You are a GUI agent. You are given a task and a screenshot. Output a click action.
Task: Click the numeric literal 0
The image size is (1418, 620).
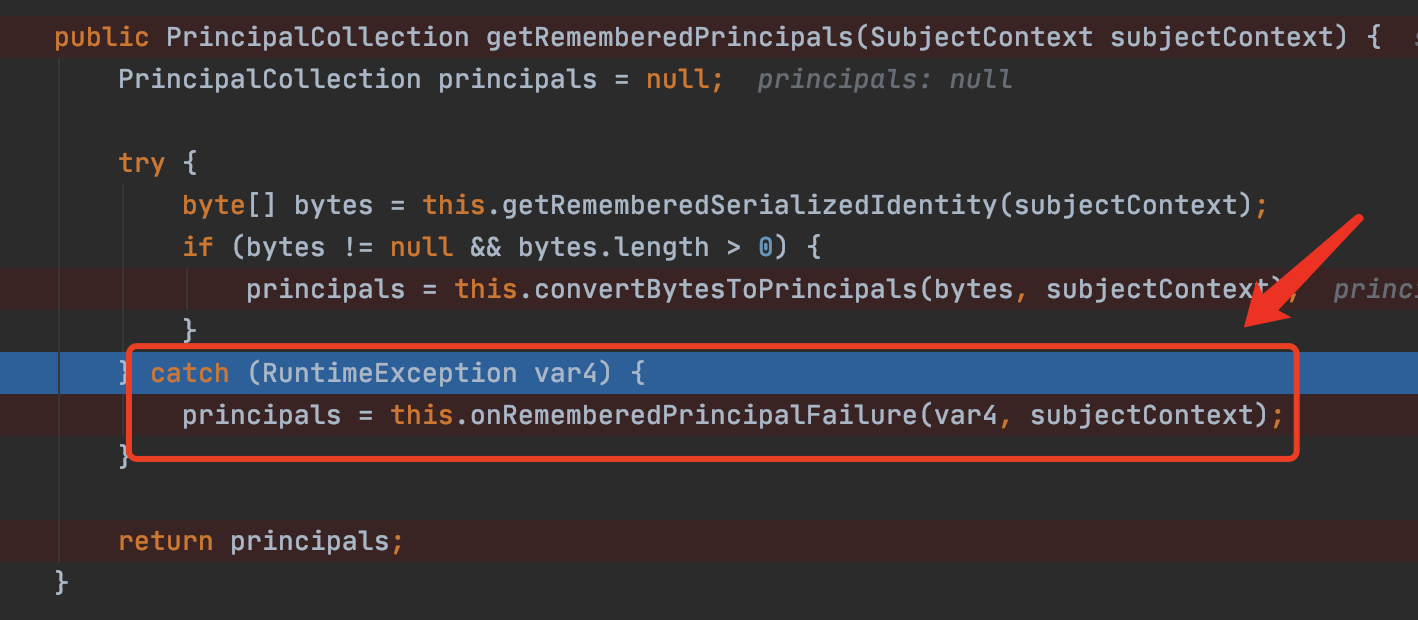point(765,247)
